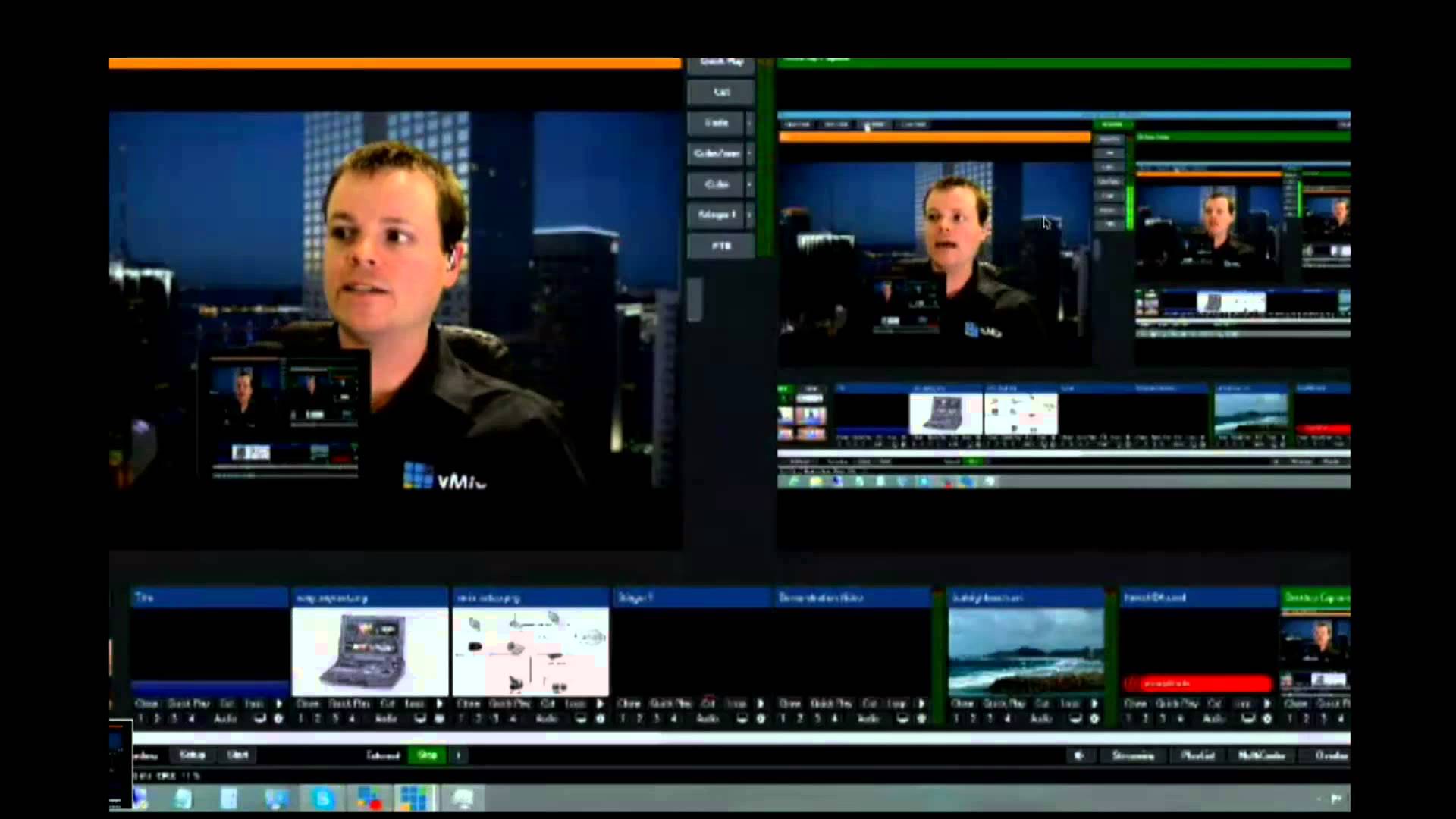Open settings gear on the laptop image input
The height and width of the screenshot is (819, 1456).
439,718
